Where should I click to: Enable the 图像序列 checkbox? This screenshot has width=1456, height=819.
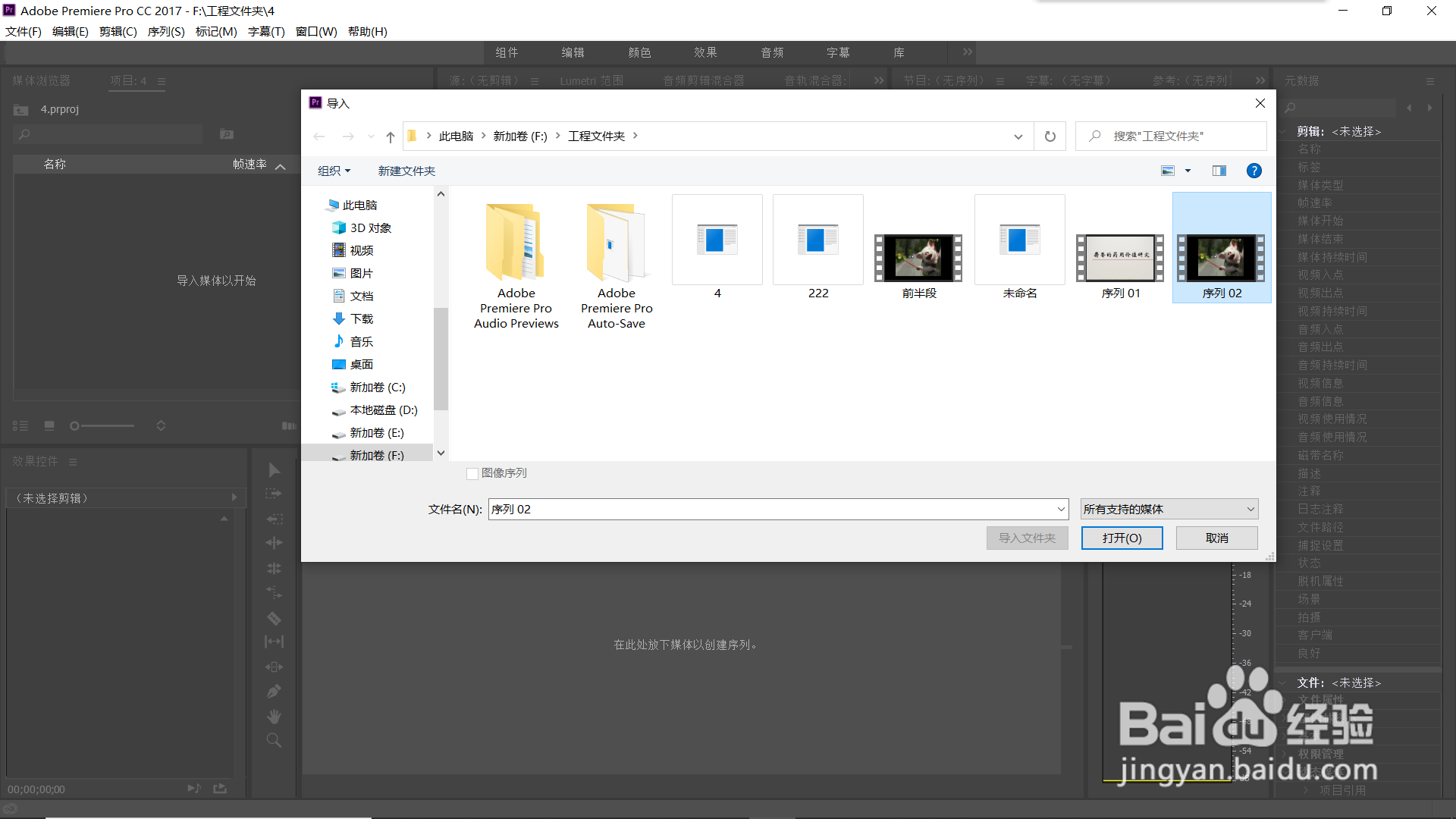472,474
